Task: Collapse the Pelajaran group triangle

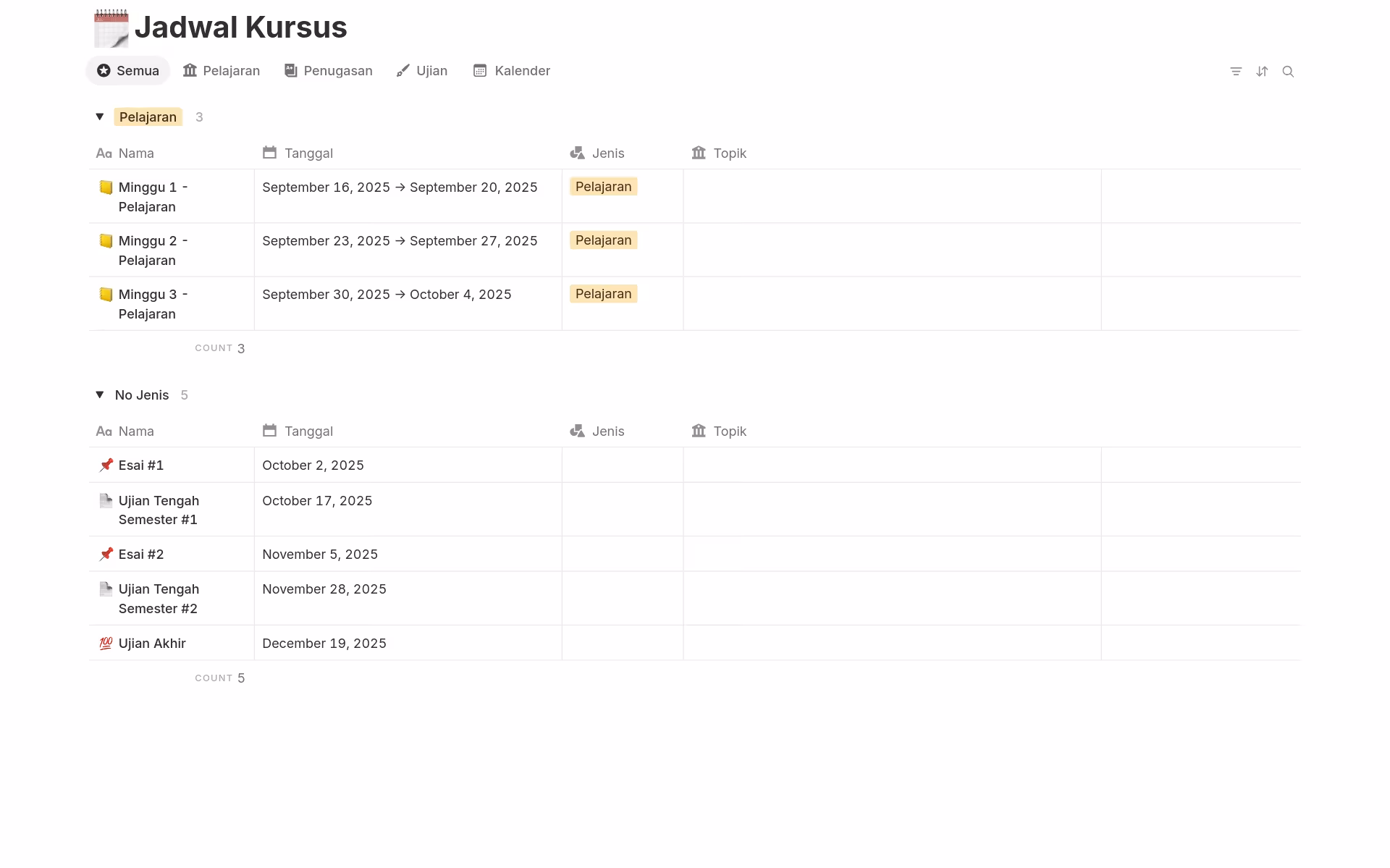Action: (100, 117)
